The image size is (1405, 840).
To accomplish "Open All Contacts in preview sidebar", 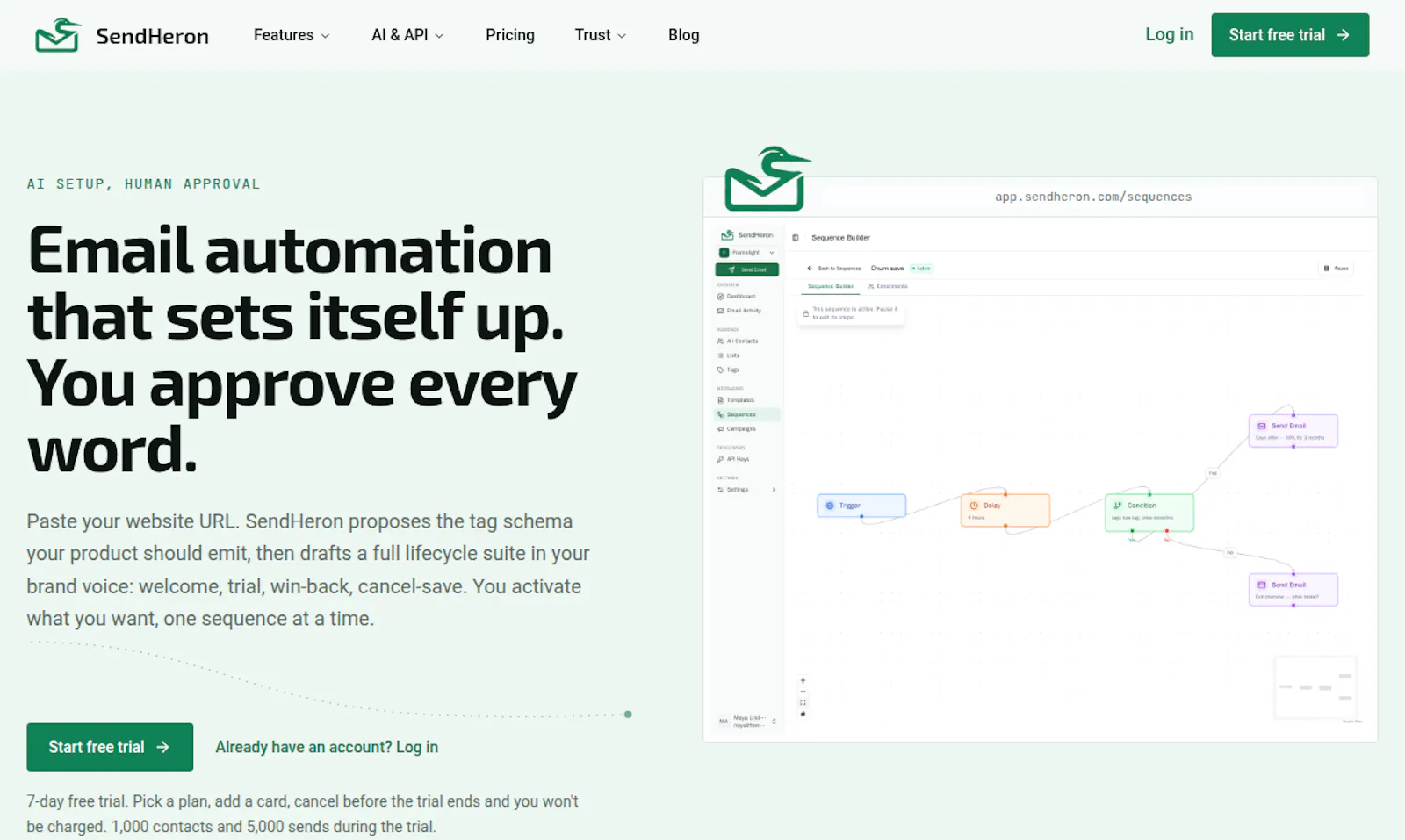I will tap(738, 341).
